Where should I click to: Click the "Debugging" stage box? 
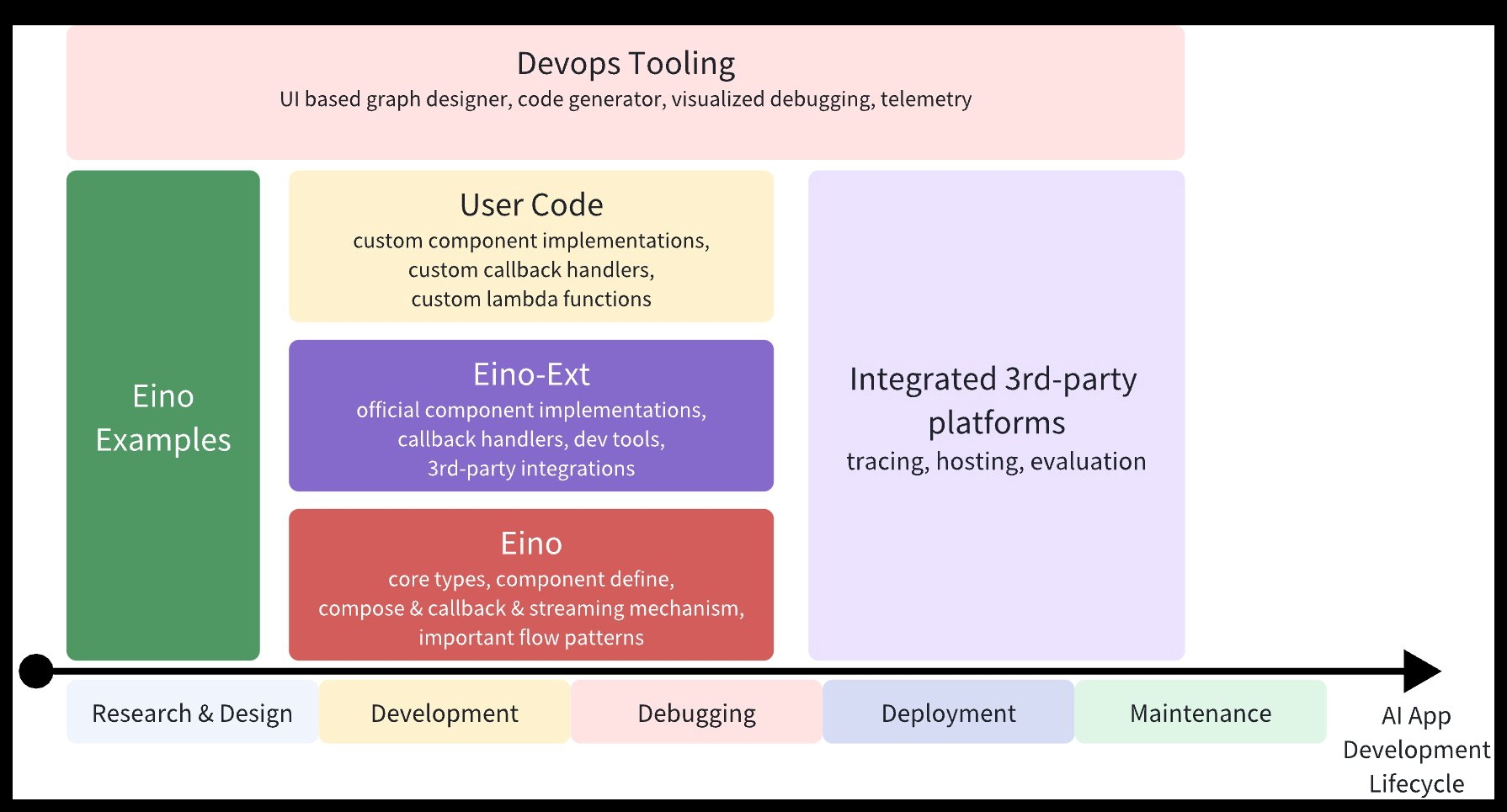pos(696,712)
